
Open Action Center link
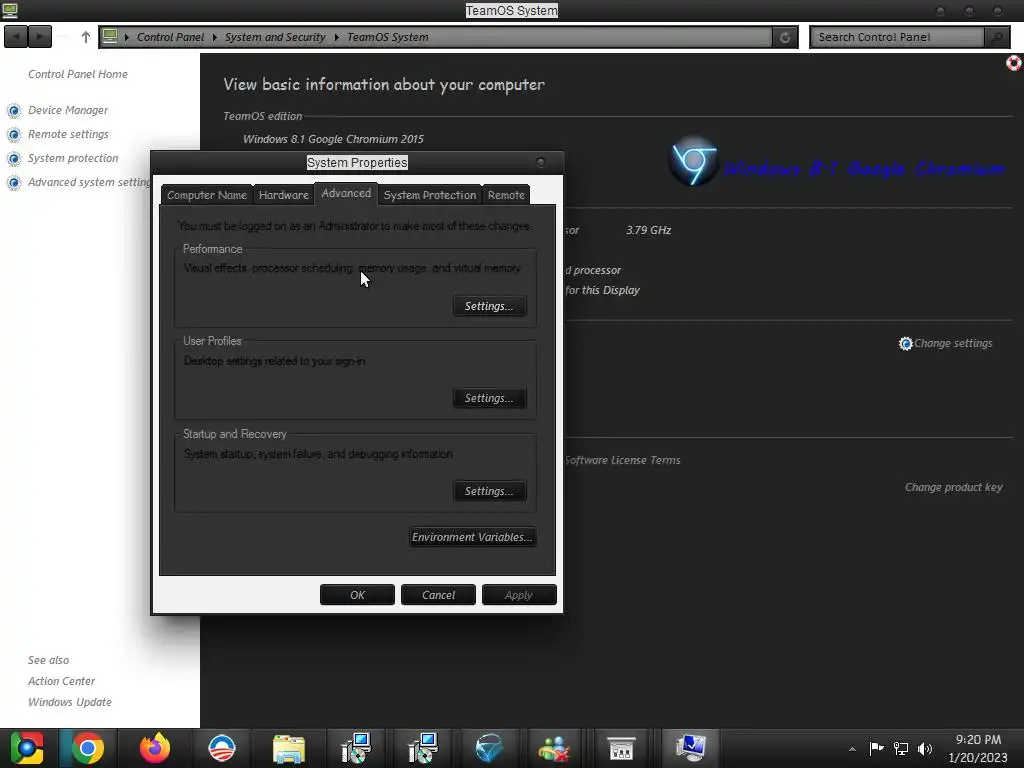[x=61, y=681]
